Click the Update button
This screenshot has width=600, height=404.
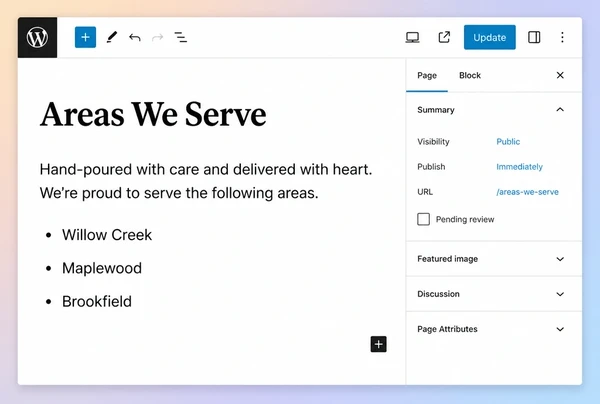[490, 37]
